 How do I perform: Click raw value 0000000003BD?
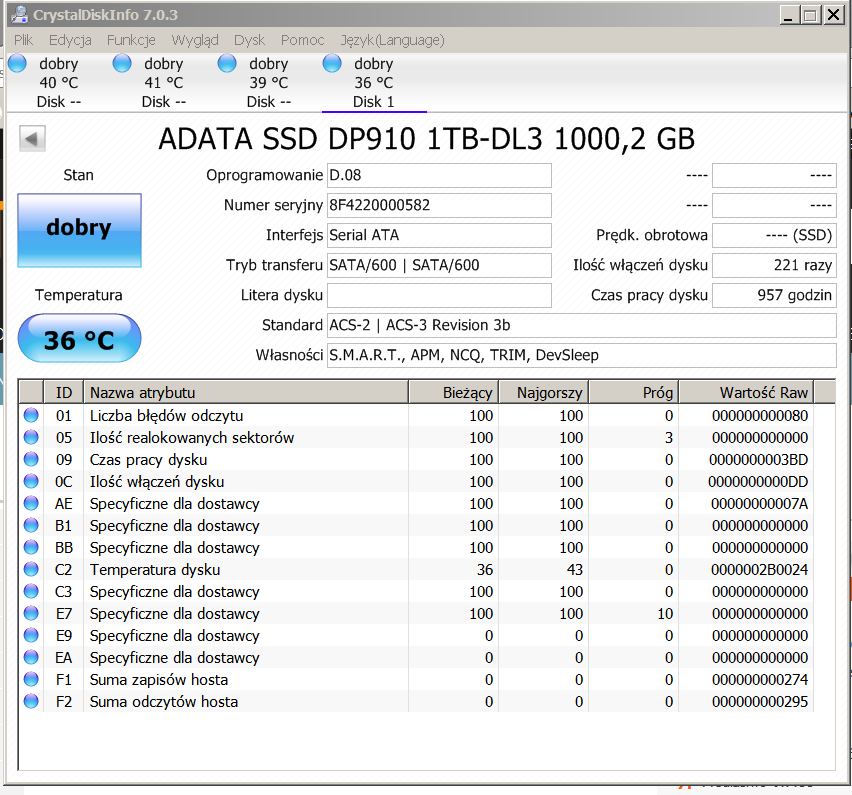click(759, 460)
